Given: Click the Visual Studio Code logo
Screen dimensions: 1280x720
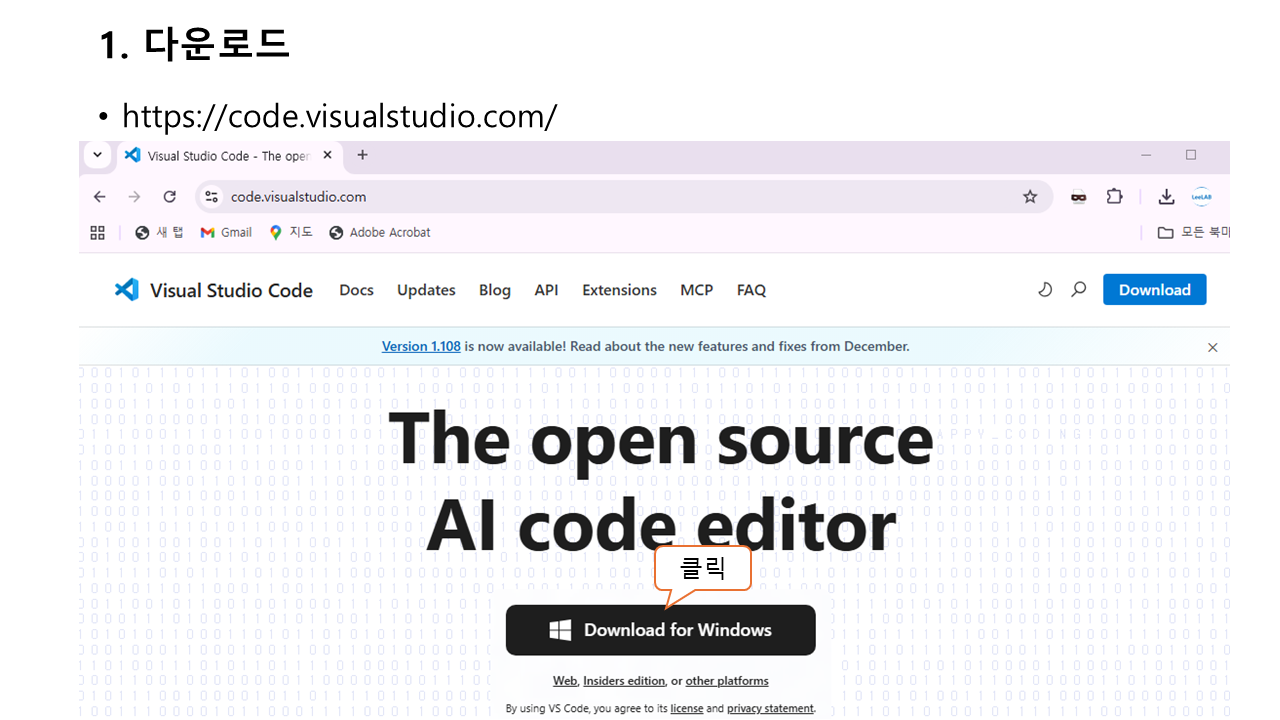Looking at the screenshot, I should 127,290.
